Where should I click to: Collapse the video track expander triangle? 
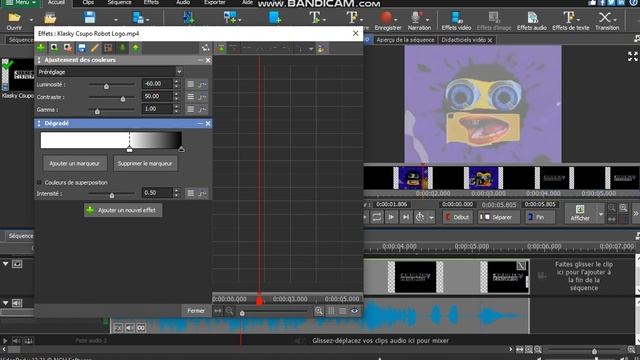coord(5,264)
